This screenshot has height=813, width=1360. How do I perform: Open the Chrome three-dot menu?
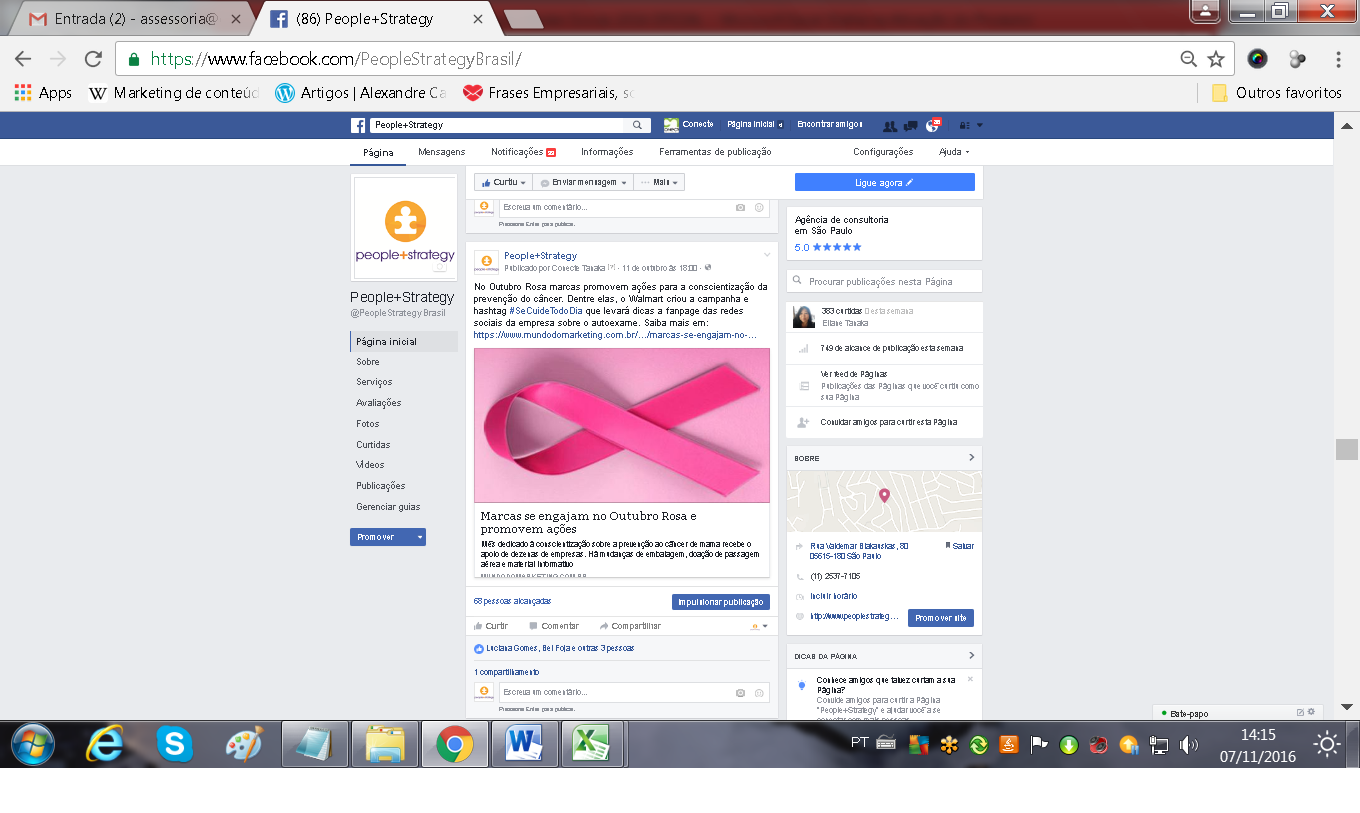tap(1339, 59)
